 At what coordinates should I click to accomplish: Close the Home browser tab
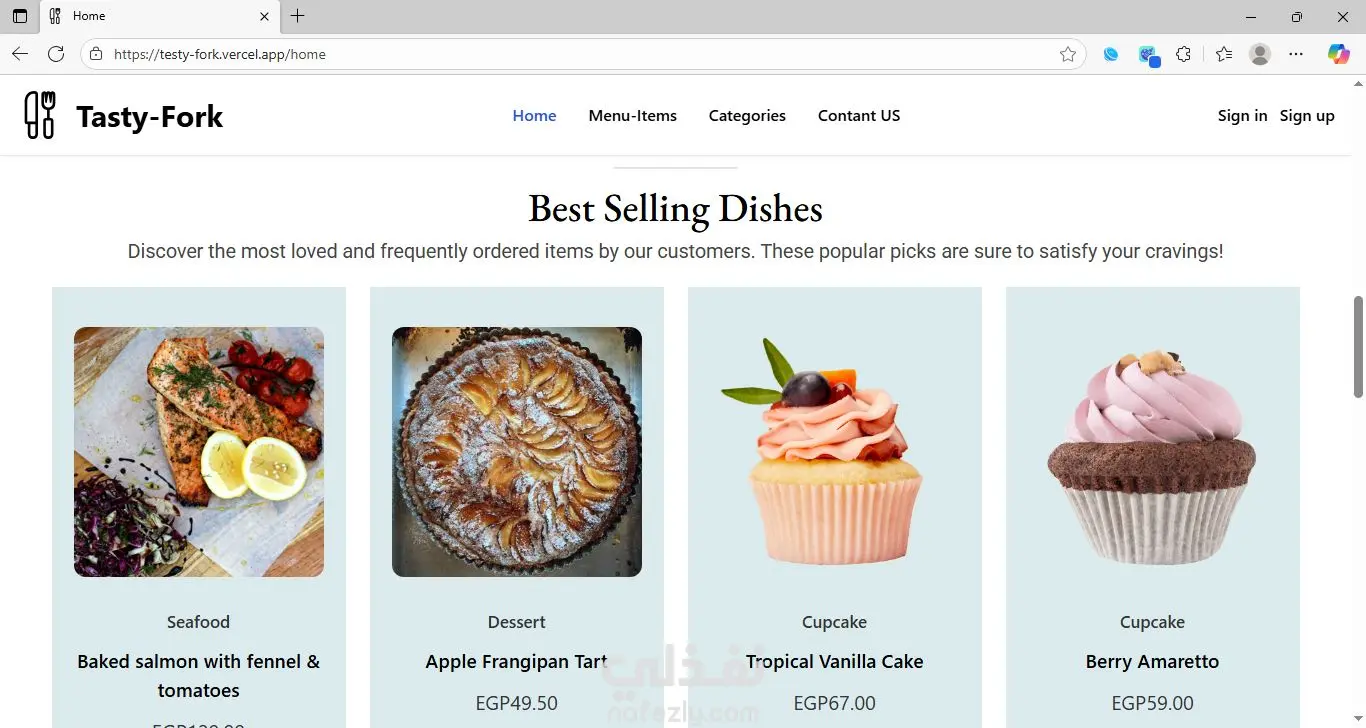(264, 16)
